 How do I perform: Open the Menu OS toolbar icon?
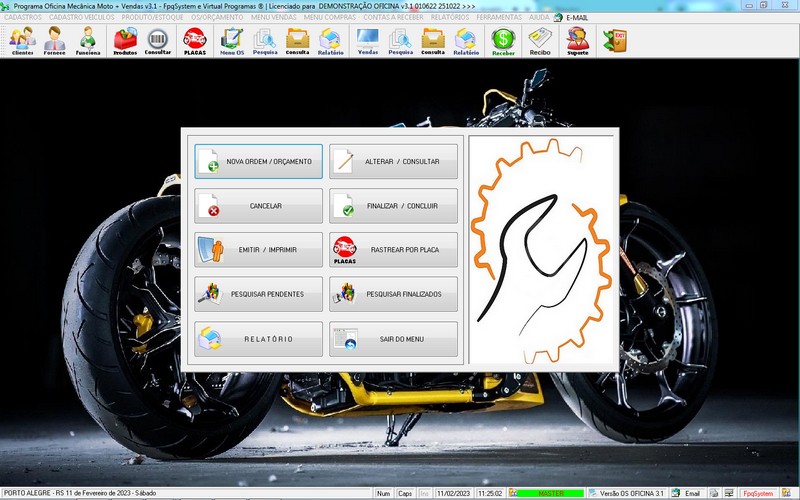232,41
